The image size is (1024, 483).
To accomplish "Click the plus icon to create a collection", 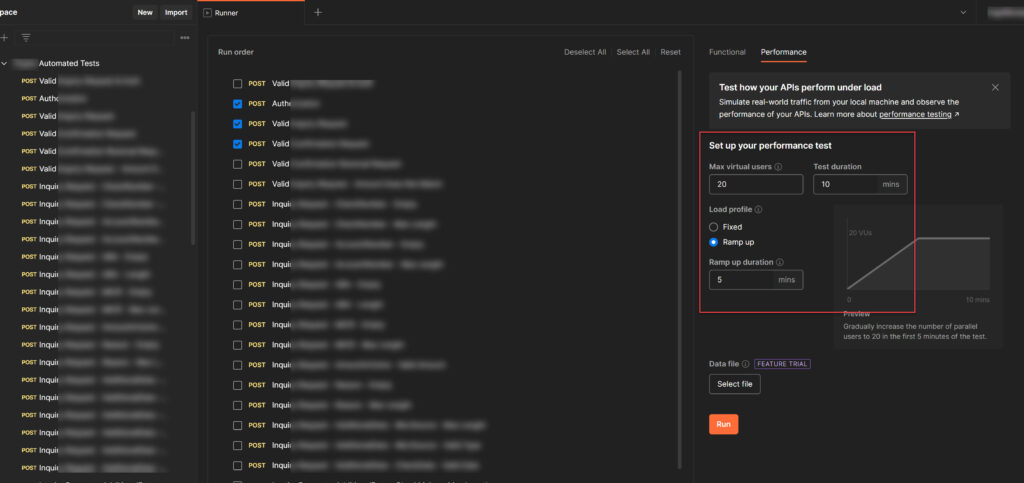I will tap(5, 37).
